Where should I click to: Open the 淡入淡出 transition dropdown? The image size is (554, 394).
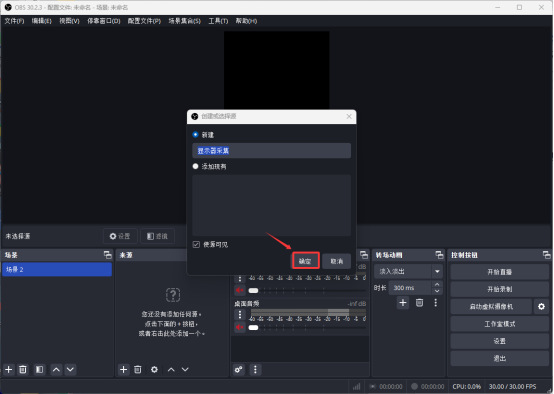pos(437,271)
